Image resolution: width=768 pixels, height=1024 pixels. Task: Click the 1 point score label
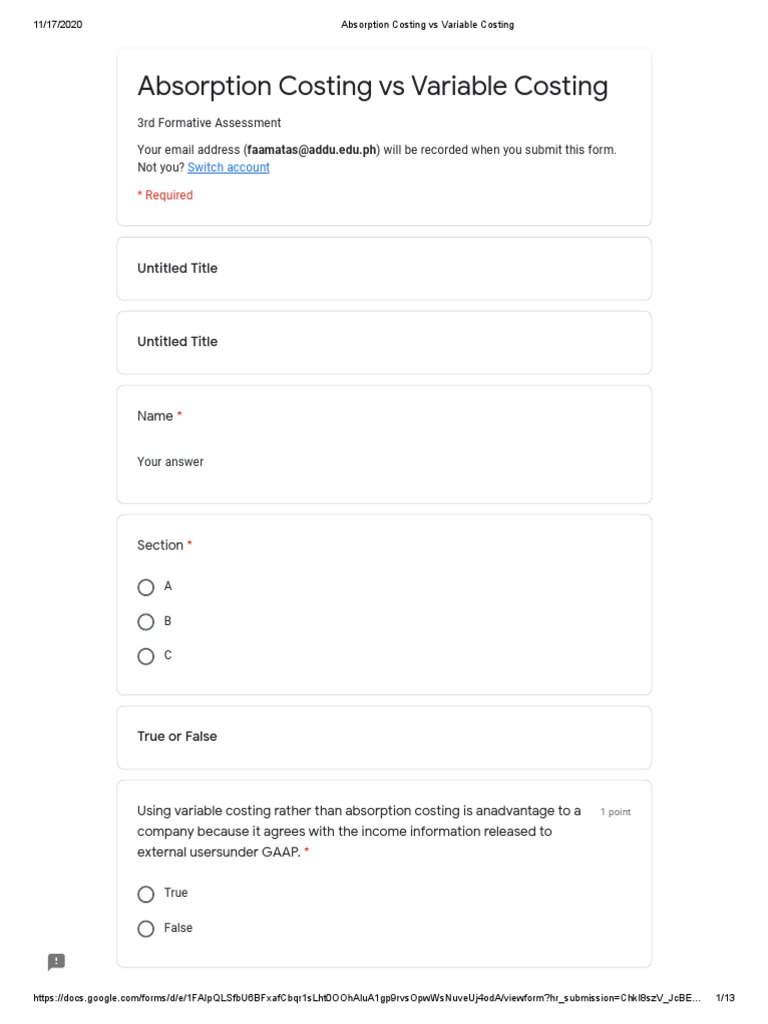pyautogui.click(x=615, y=812)
